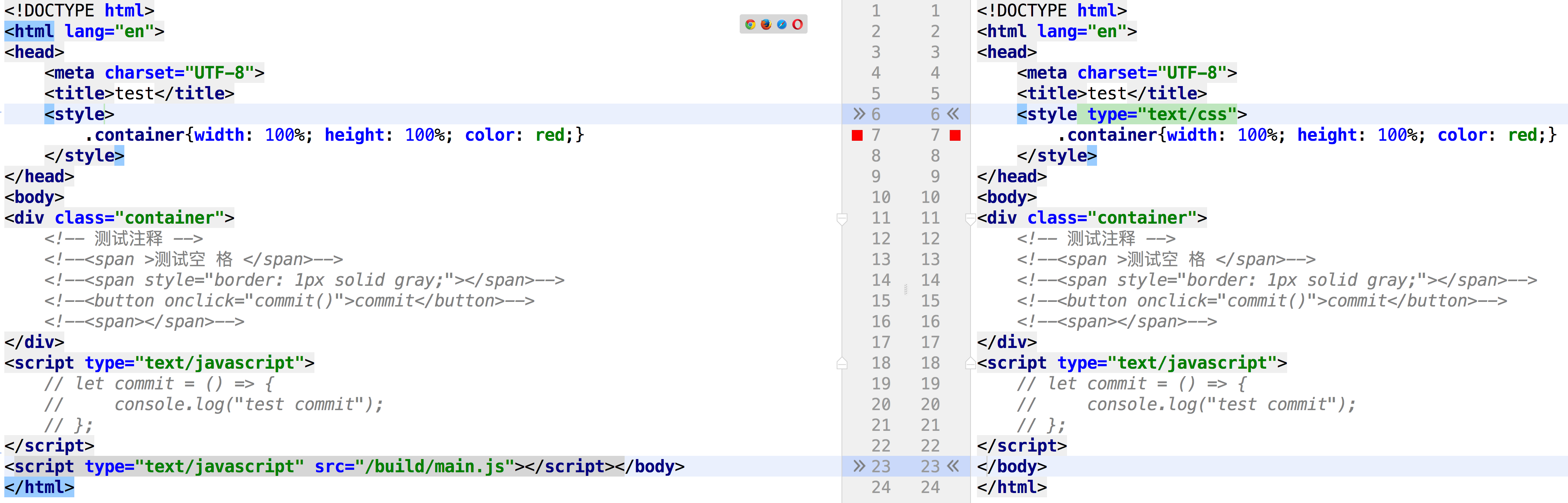Click the 测试注释 comment in right editor

[1096, 238]
